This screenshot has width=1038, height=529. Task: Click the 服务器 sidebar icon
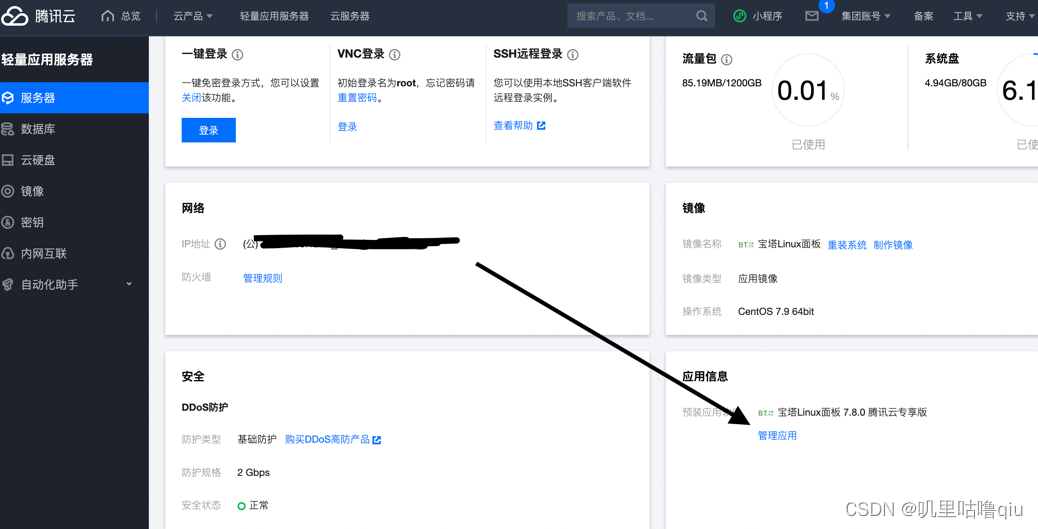[x=8, y=97]
